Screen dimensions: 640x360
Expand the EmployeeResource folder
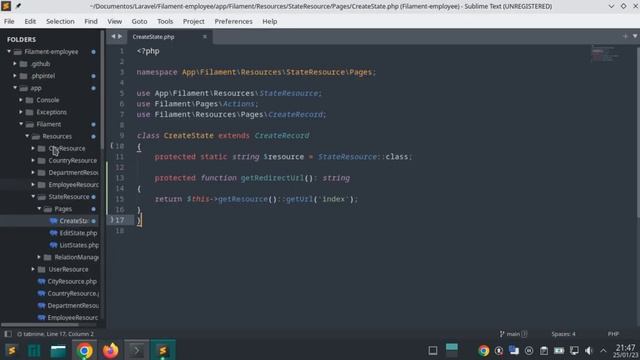point(33,184)
